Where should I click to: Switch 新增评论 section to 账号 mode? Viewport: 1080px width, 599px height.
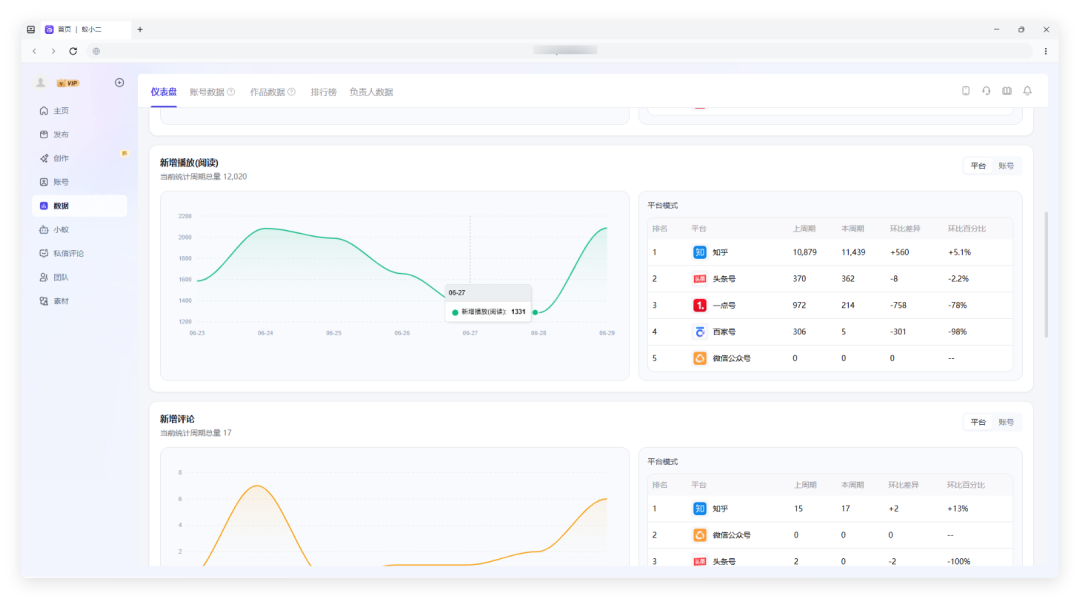point(1006,422)
